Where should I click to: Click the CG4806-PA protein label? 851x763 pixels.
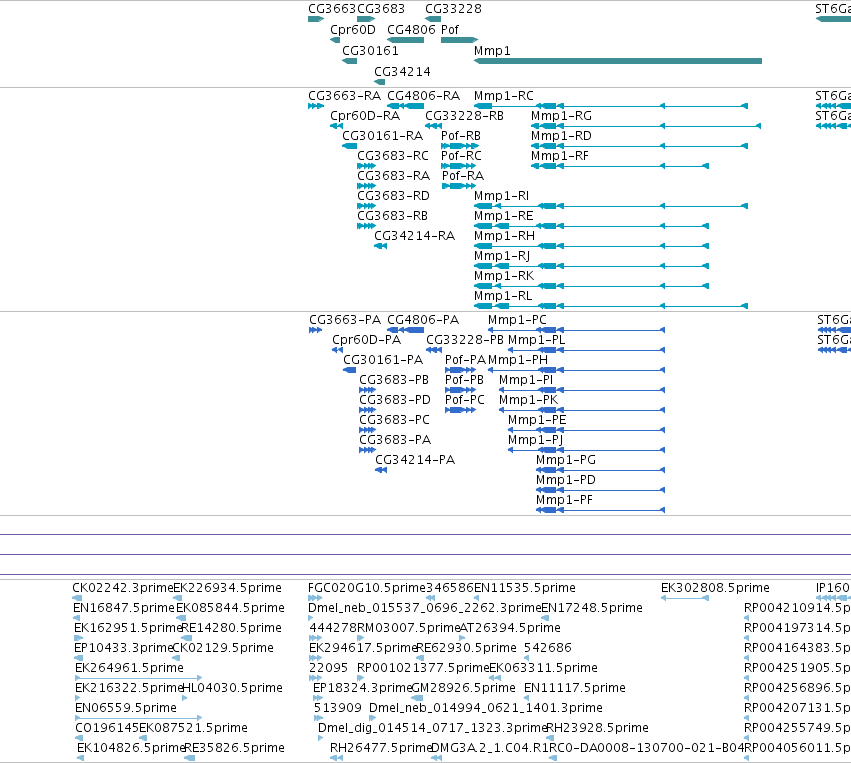point(423,320)
